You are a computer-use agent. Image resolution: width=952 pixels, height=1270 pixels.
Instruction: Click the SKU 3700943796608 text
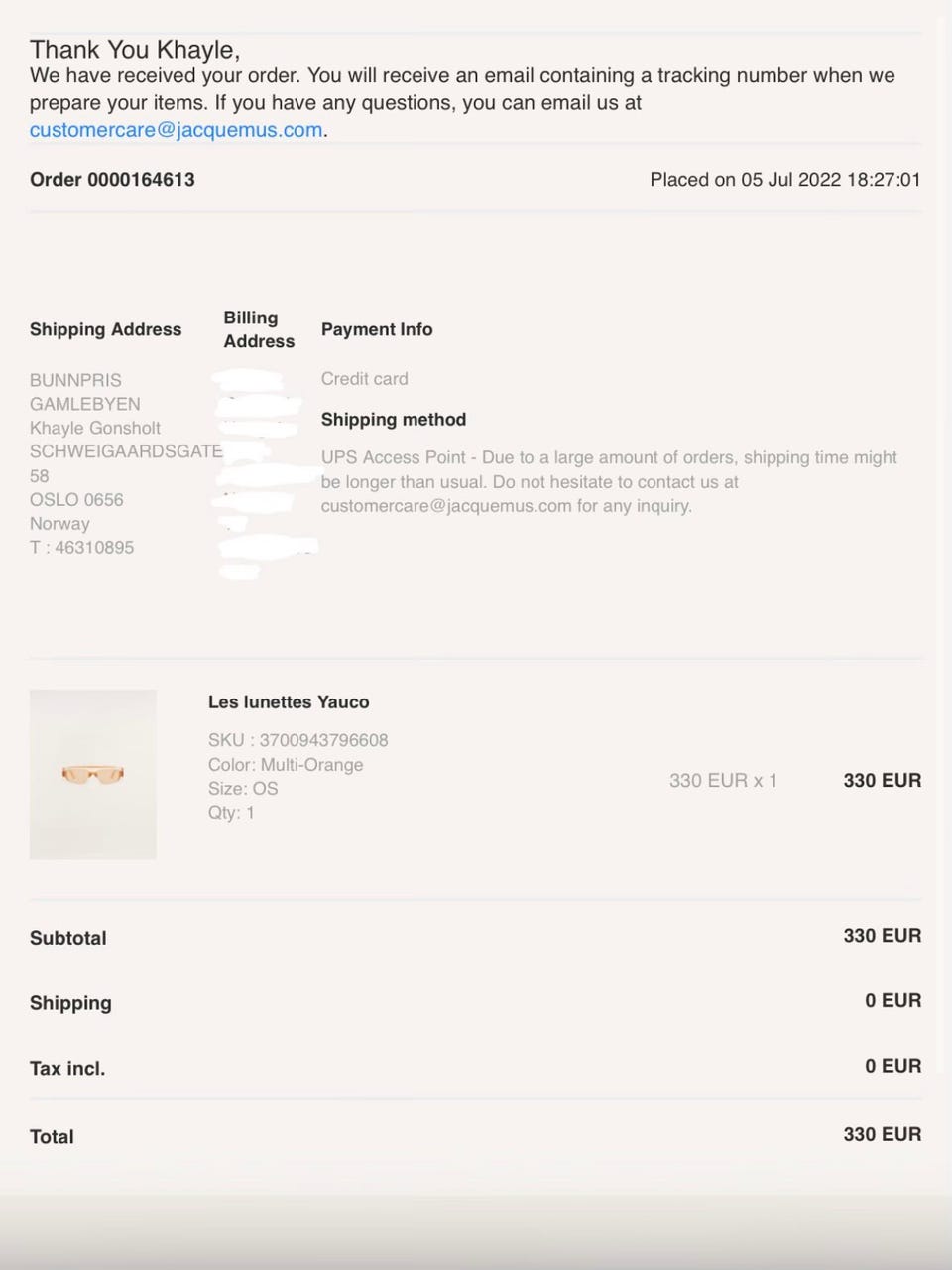[x=297, y=740]
